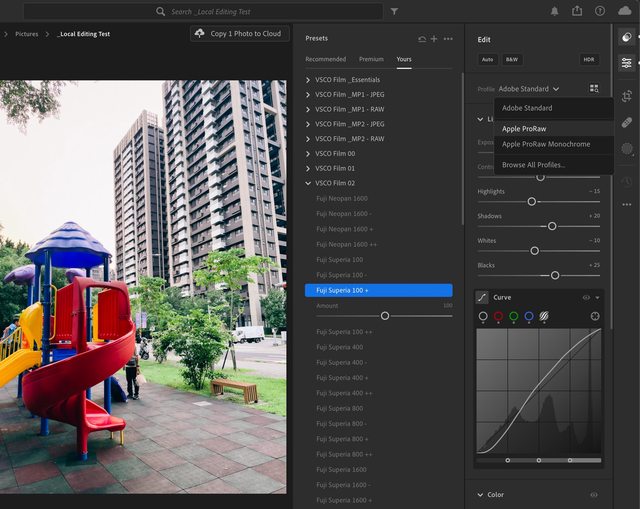
Task: Click the Auto edit button
Action: [488, 59]
